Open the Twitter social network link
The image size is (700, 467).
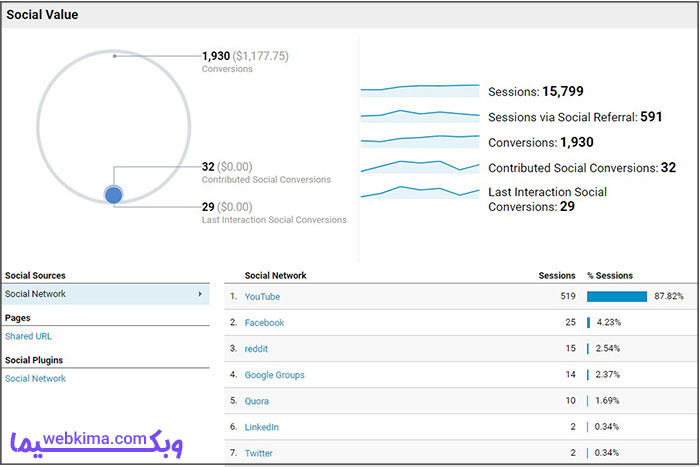[258, 453]
